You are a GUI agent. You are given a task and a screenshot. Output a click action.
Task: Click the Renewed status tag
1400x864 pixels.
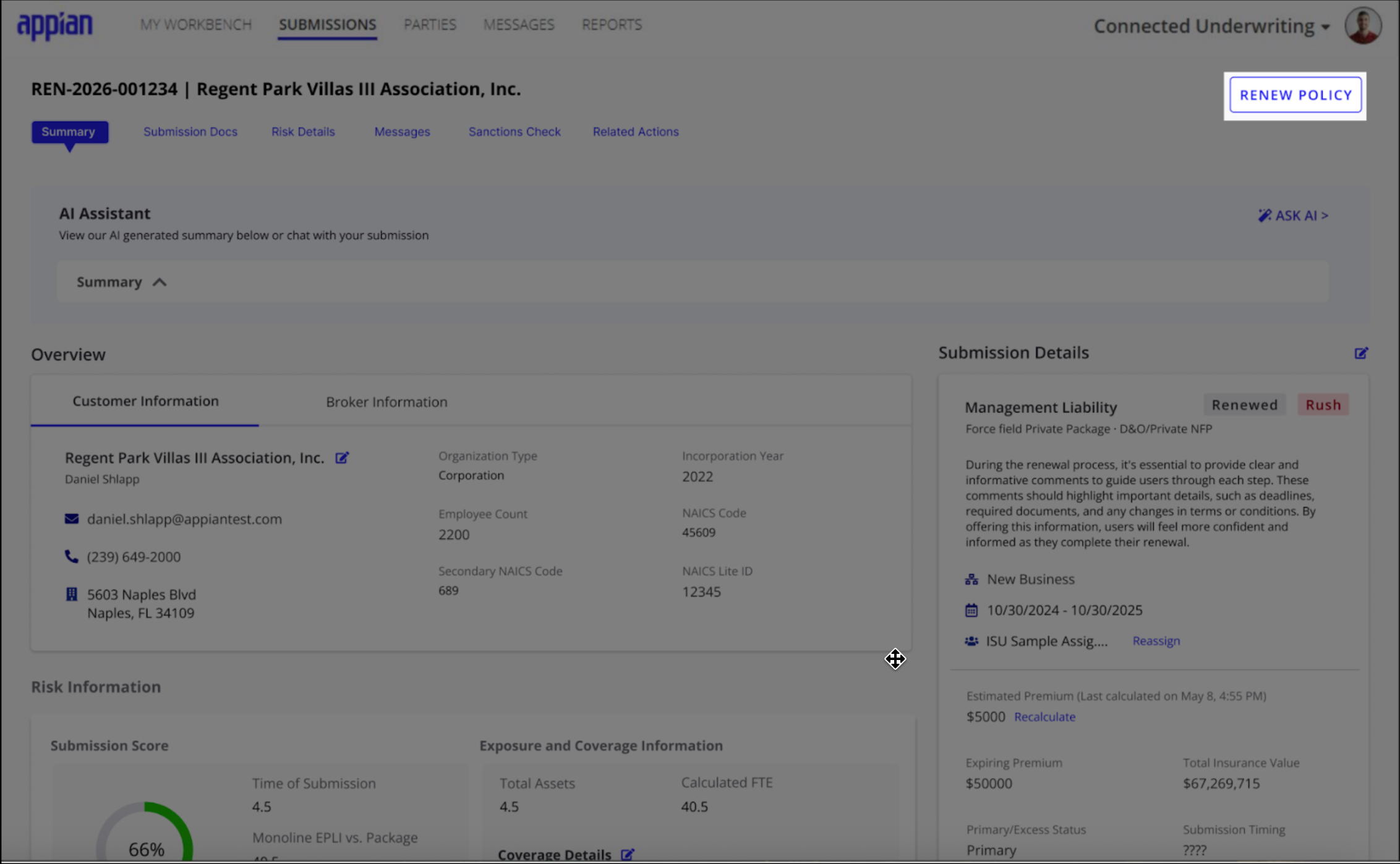[1244, 405]
